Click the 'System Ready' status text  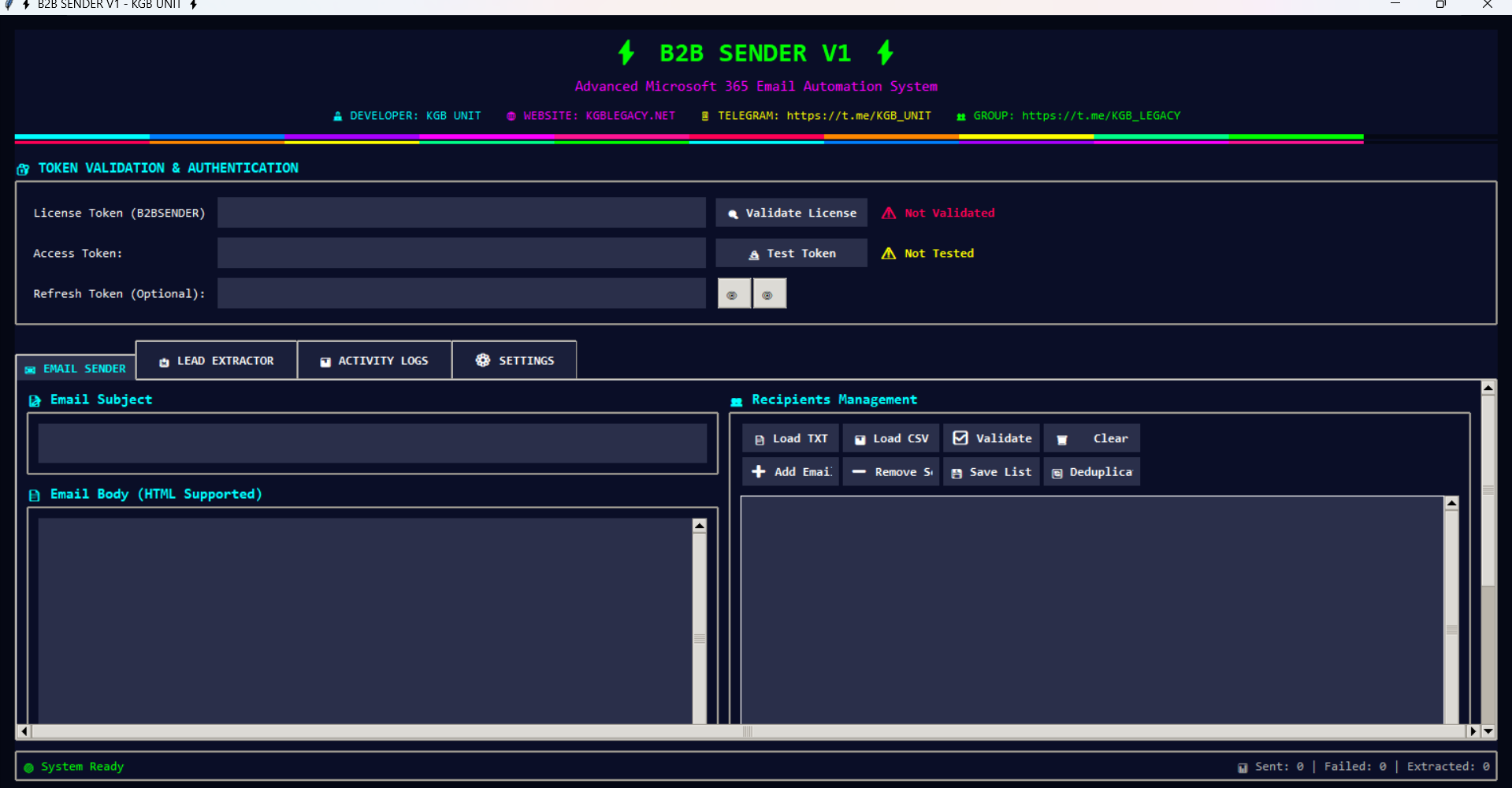point(83,766)
